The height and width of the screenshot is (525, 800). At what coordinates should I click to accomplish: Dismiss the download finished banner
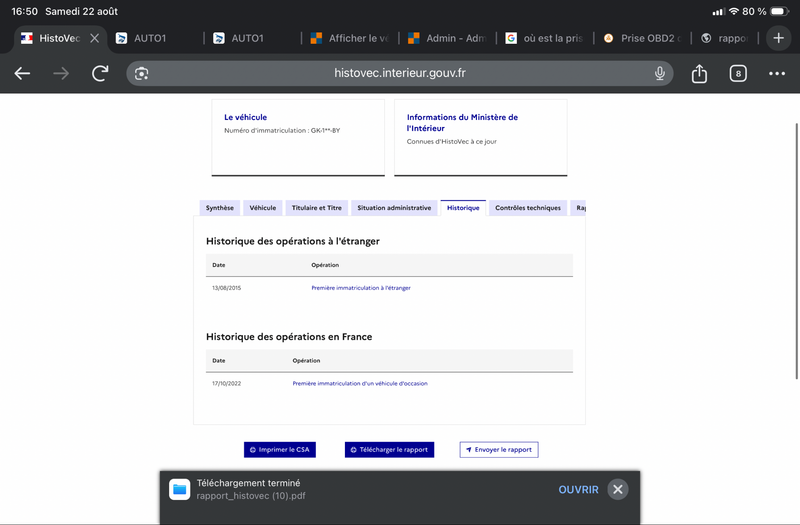click(618, 489)
